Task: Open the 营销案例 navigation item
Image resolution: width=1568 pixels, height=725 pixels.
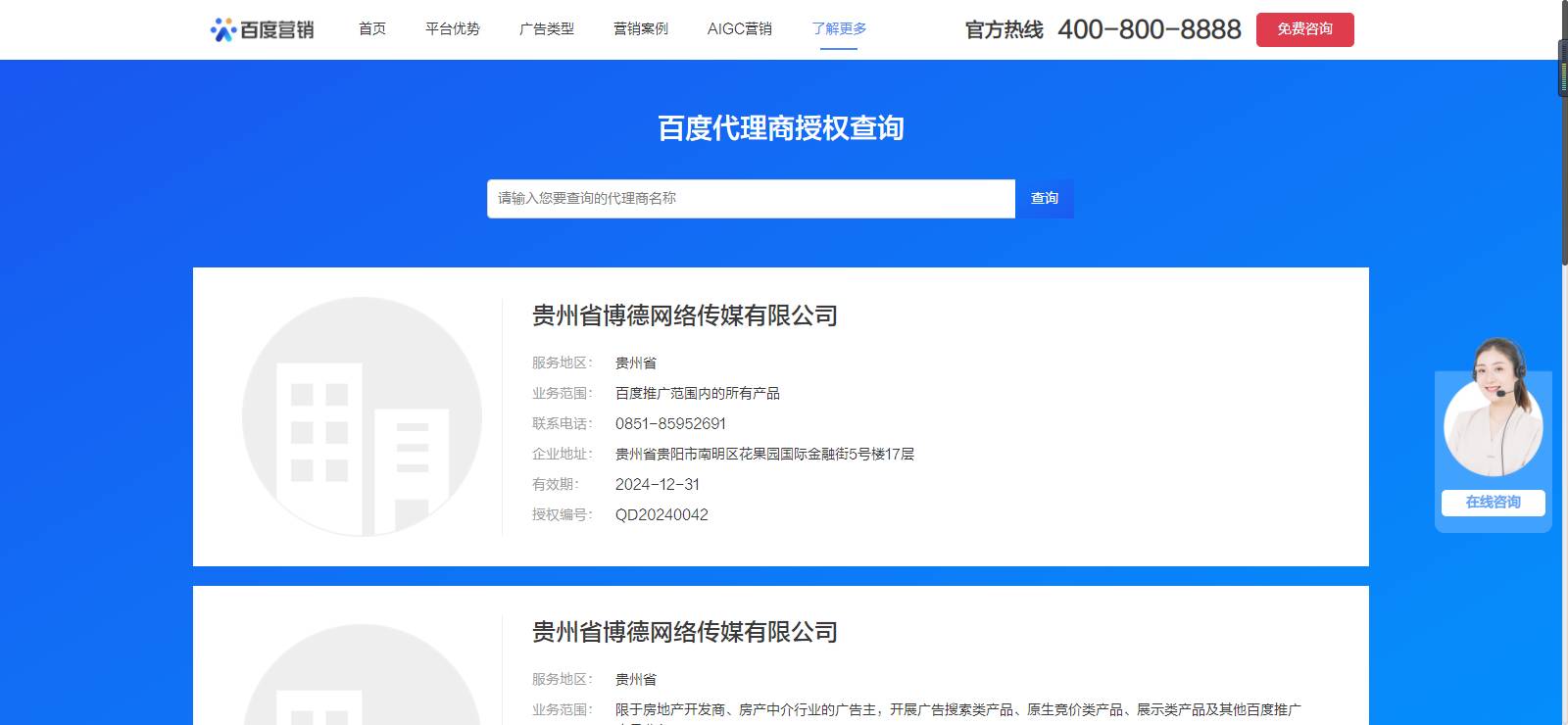Action: click(x=641, y=29)
